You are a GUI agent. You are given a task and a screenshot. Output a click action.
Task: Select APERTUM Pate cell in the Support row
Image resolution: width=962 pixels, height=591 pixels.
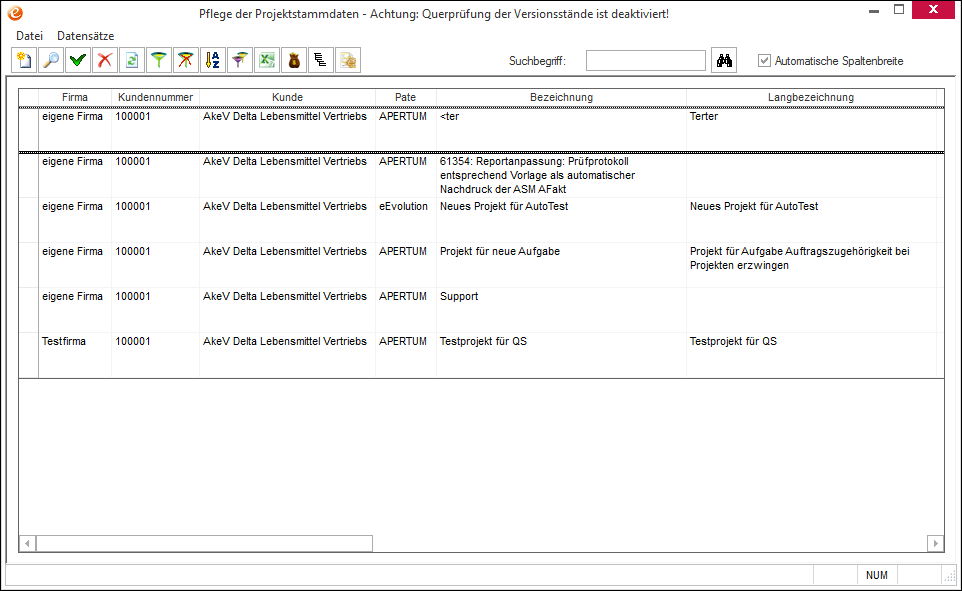tap(406, 310)
